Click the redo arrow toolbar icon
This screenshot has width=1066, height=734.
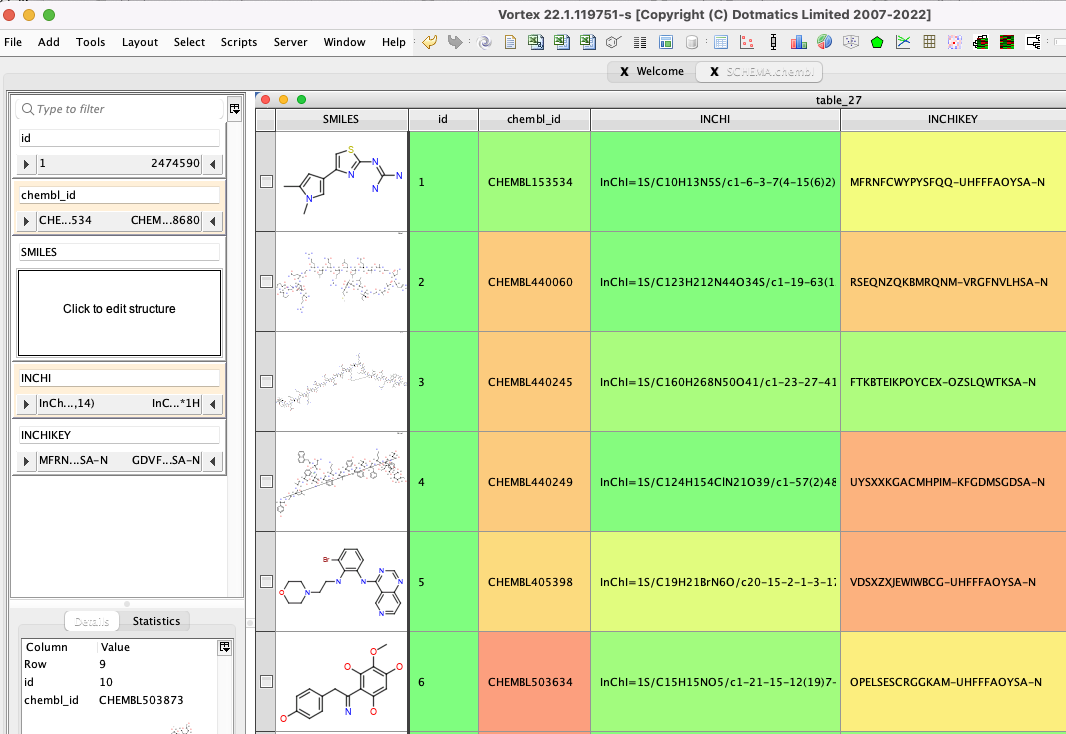click(455, 42)
